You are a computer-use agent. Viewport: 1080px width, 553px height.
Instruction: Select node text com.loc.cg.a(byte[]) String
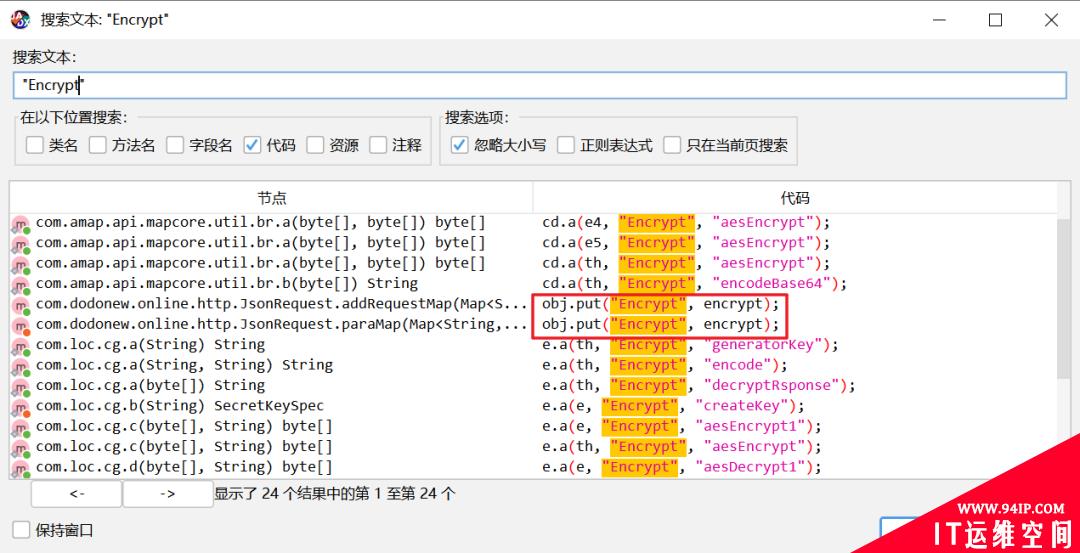[x=150, y=386]
